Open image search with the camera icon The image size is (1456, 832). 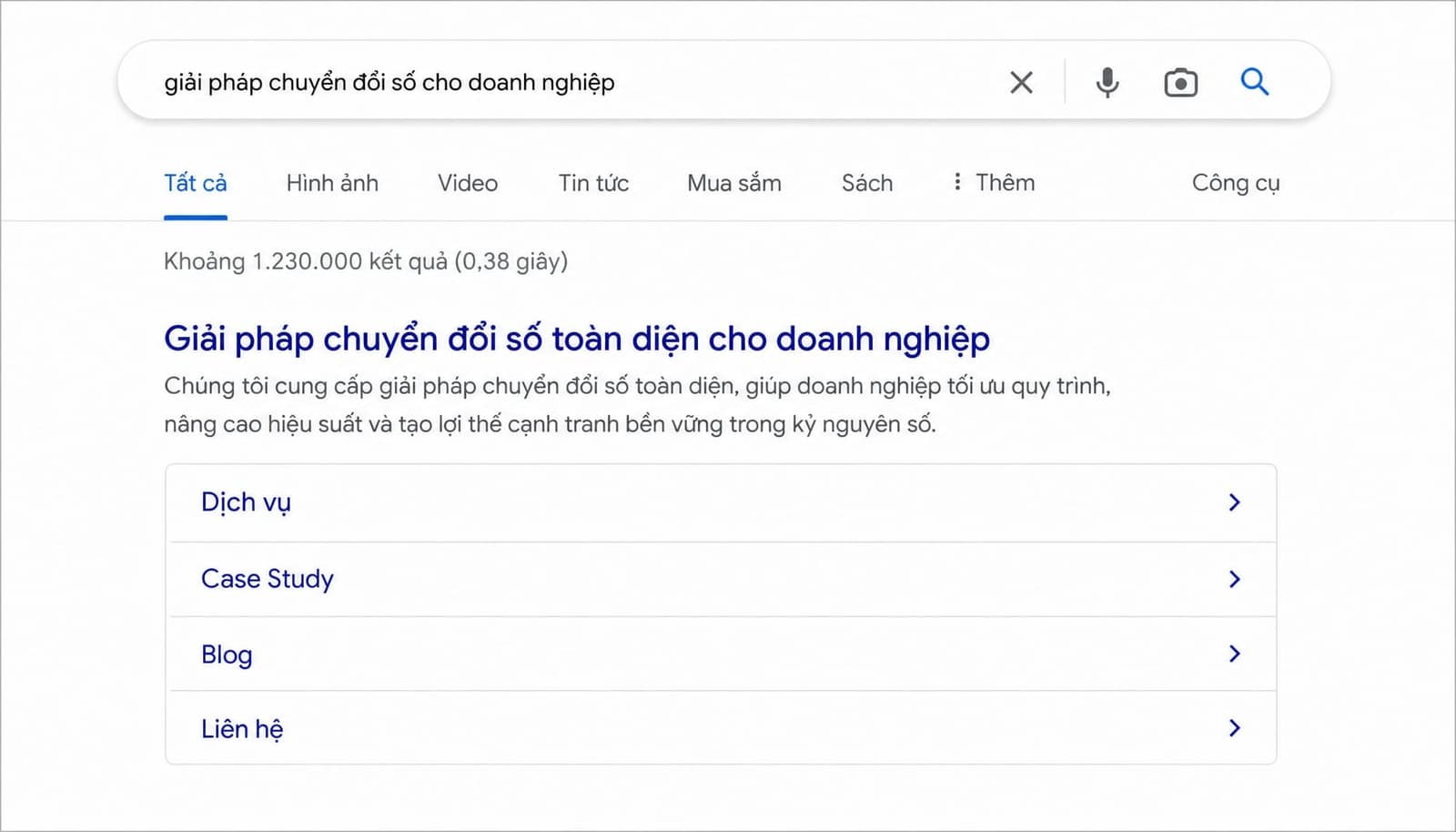1180,83
